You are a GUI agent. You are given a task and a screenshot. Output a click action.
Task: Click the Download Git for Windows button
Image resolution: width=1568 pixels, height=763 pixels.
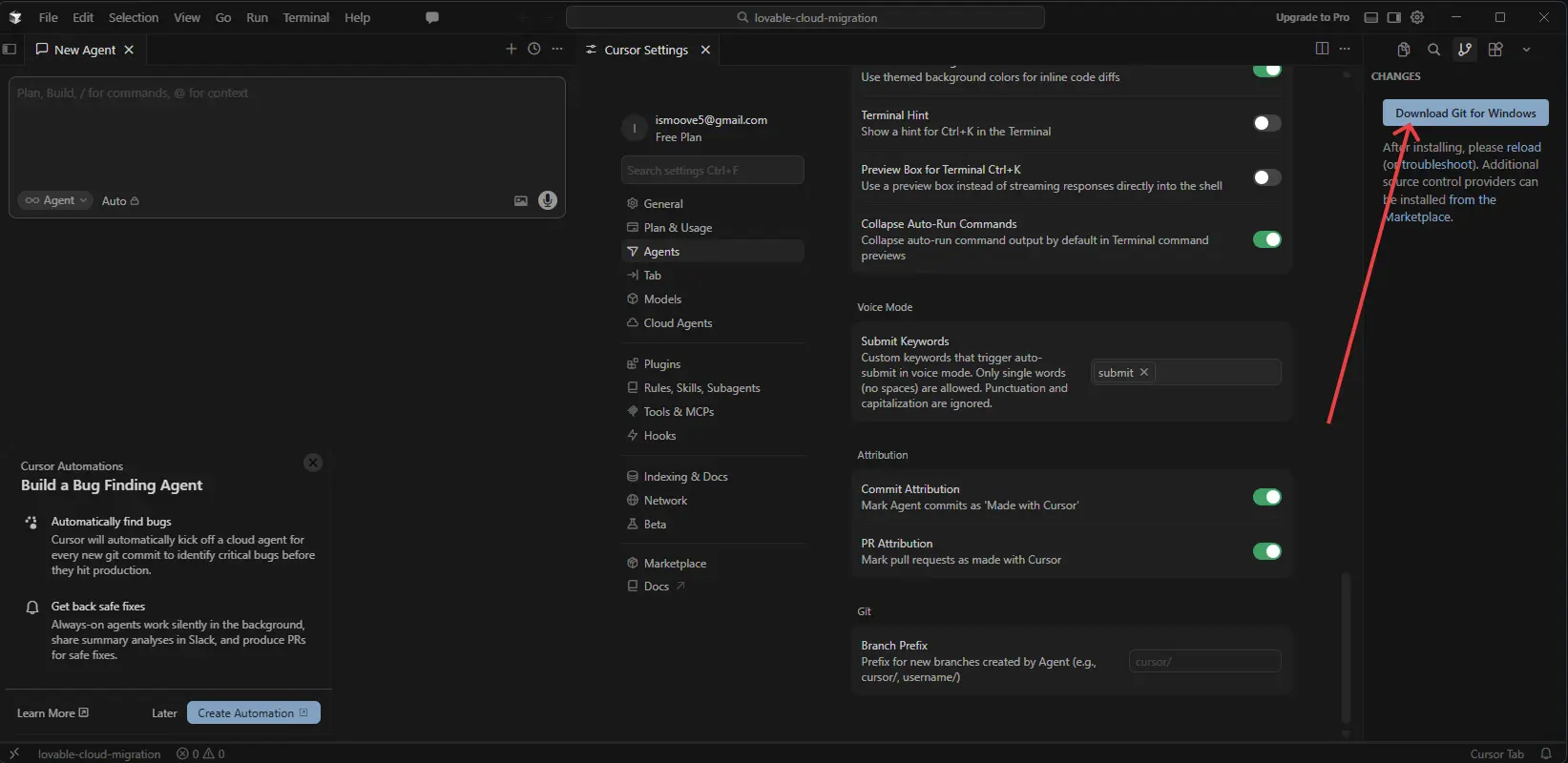(1465, 113)
